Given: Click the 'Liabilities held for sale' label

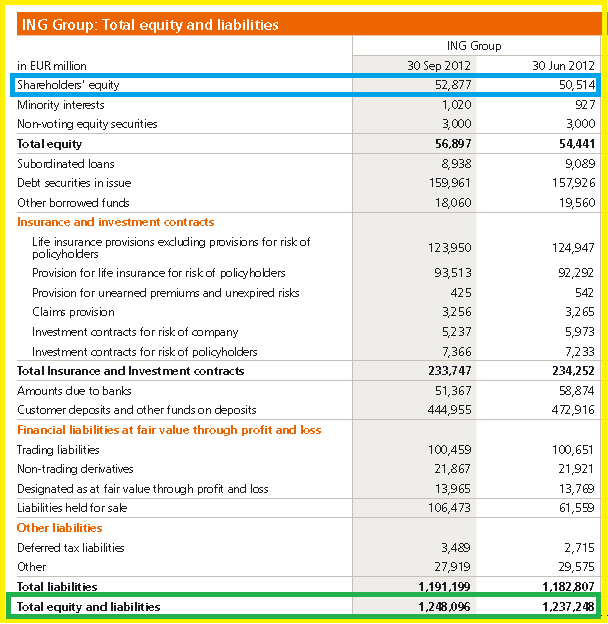Looking at the screenshot, I should 72,508.
